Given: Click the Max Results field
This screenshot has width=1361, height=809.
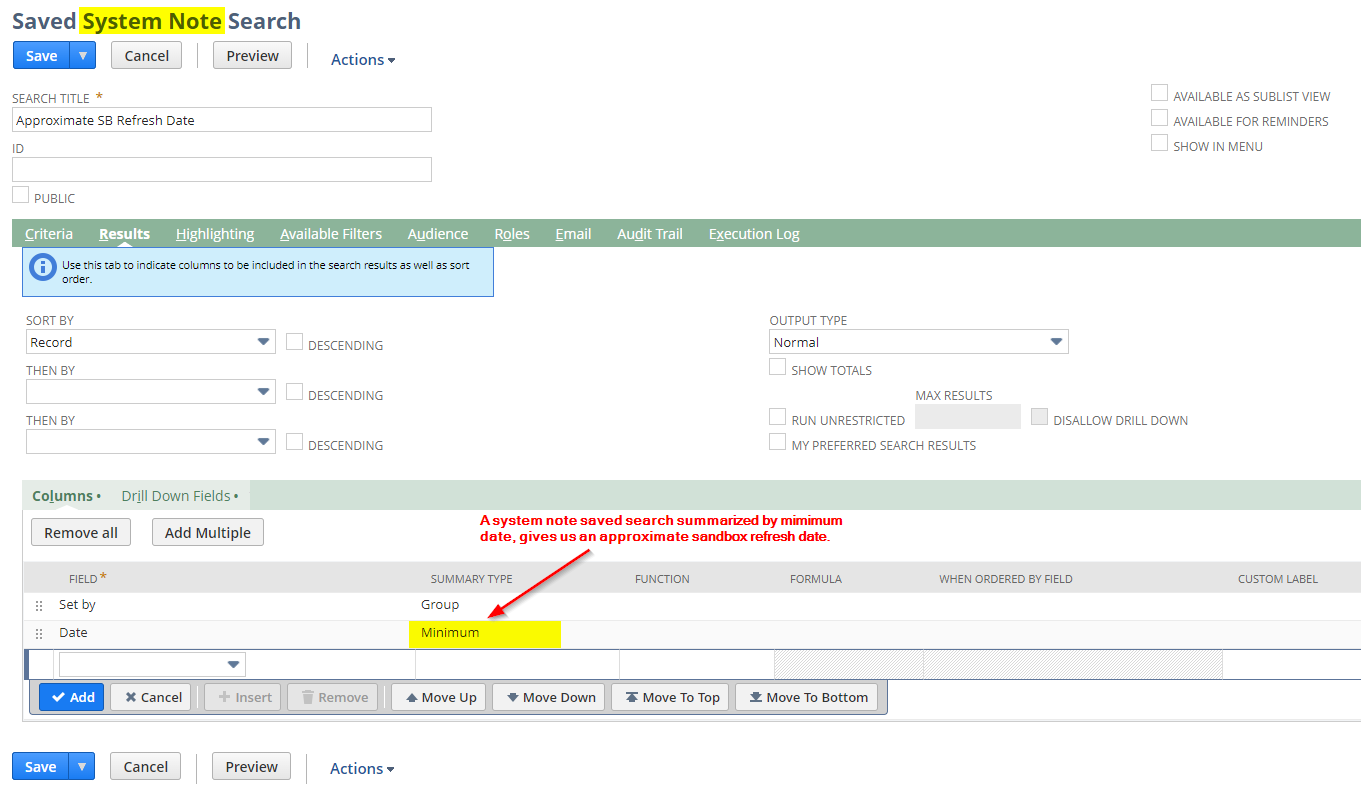Looking at the screenshot, I should 968,417.
